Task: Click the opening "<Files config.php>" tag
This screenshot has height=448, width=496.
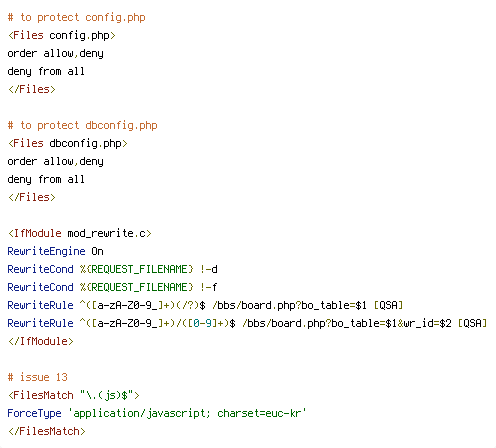Action: (x=62, y=35)
